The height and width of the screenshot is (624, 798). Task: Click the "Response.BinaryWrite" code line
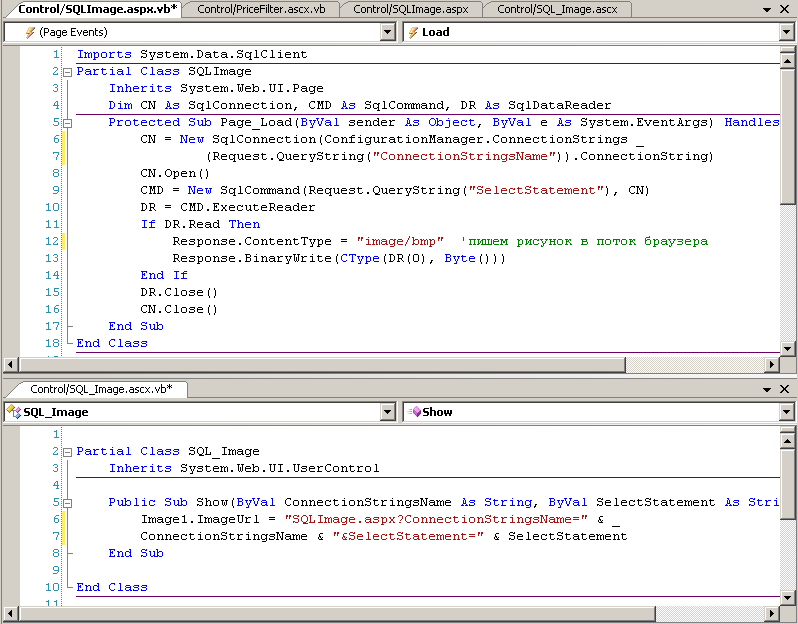click(339, 259)
